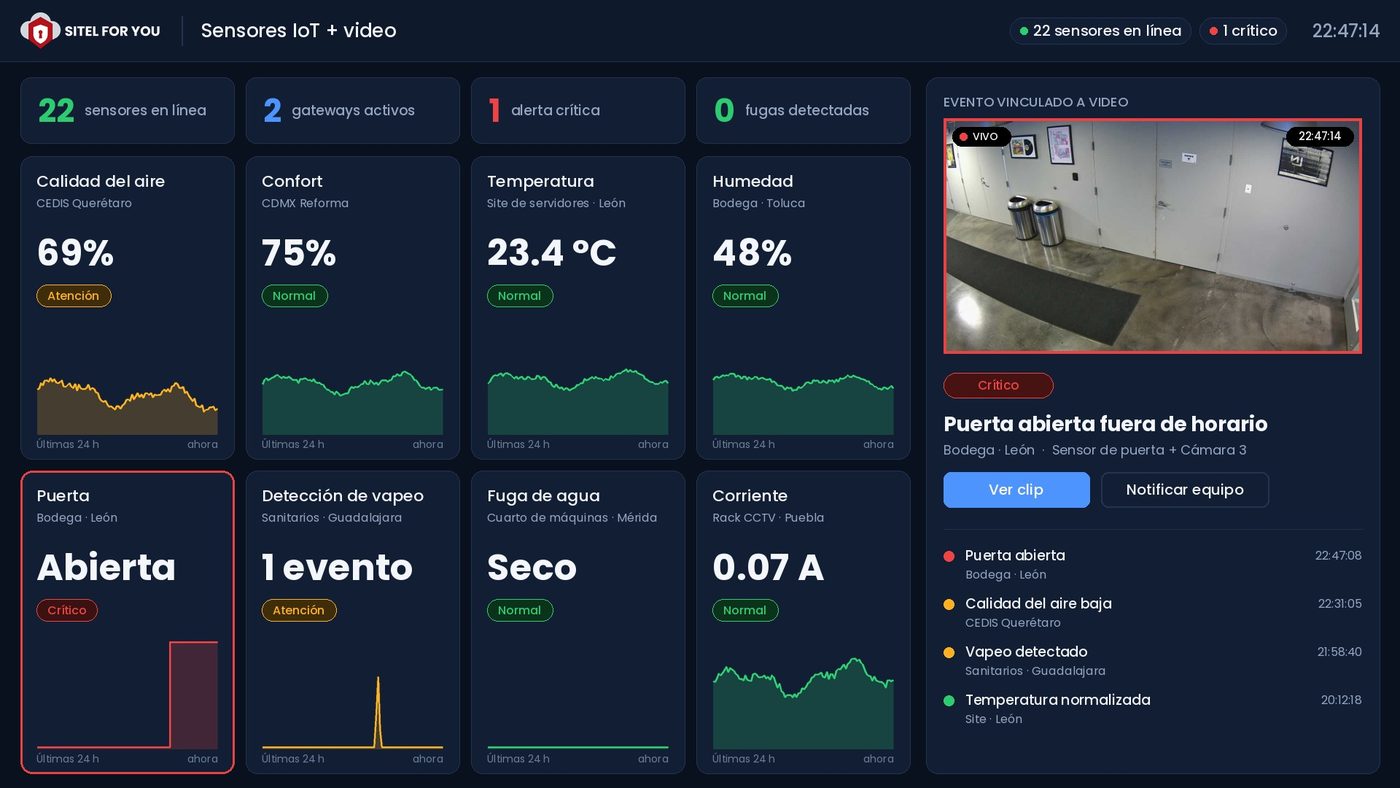Click the Temperatura 24-hour trend chart
Viewport: 1400px width, 788px height.
click(x=578, y=402)
